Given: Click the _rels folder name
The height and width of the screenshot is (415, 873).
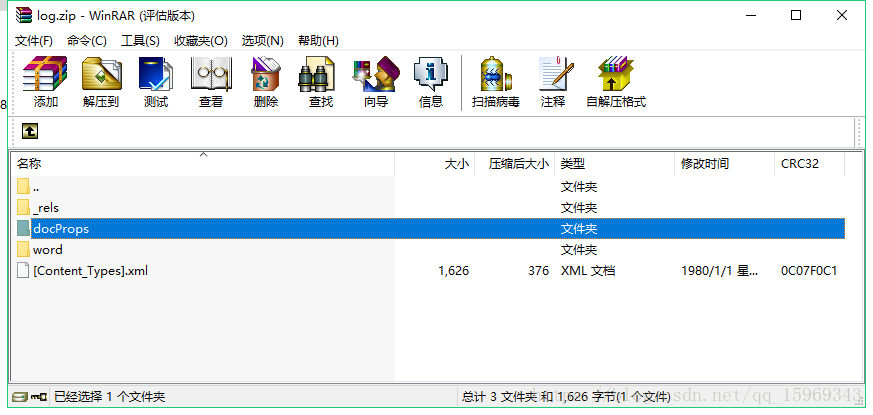Looking at the screenshot, I should (46, 208).
